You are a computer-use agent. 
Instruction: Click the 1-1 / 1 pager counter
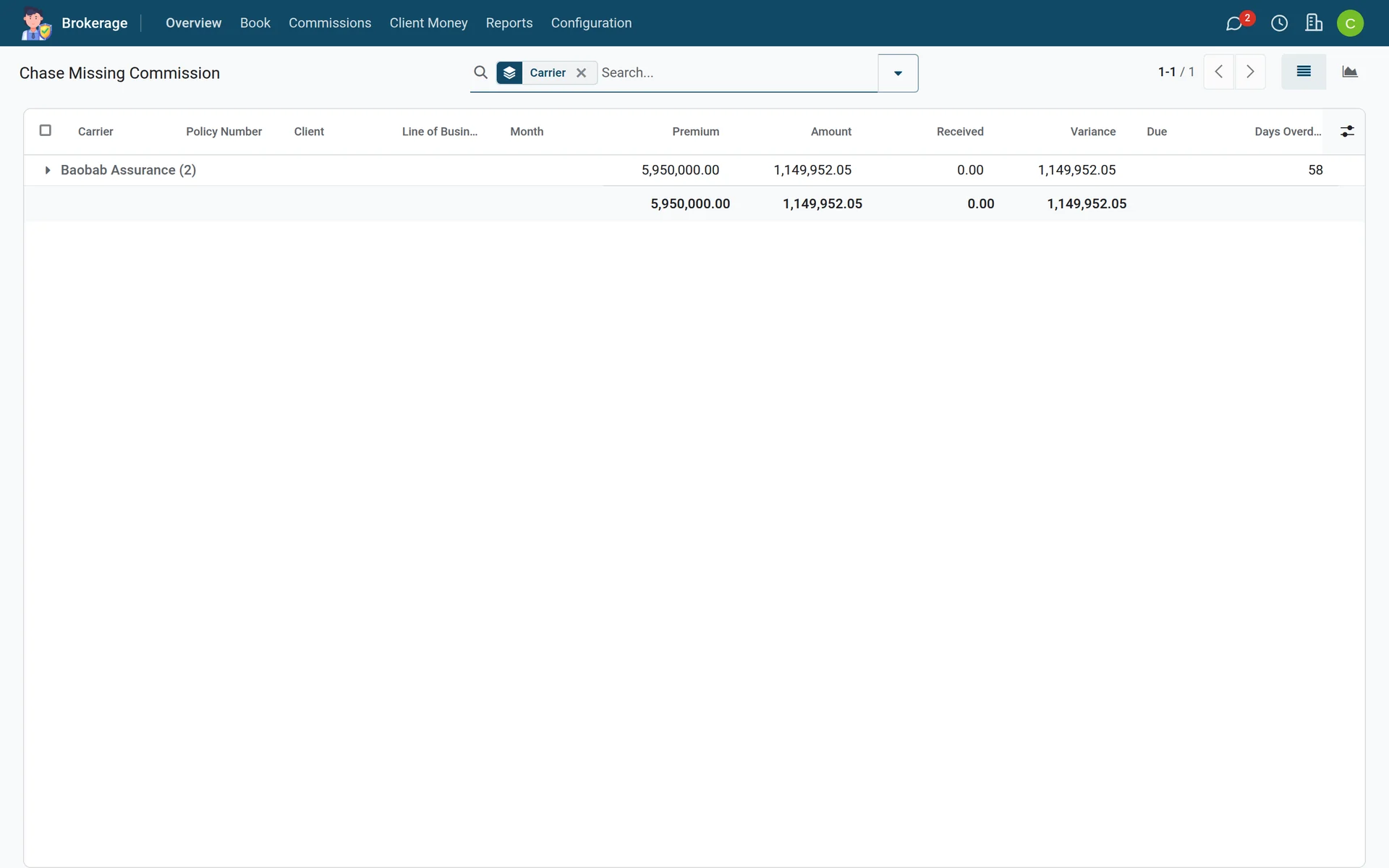tap(1176, 72)
